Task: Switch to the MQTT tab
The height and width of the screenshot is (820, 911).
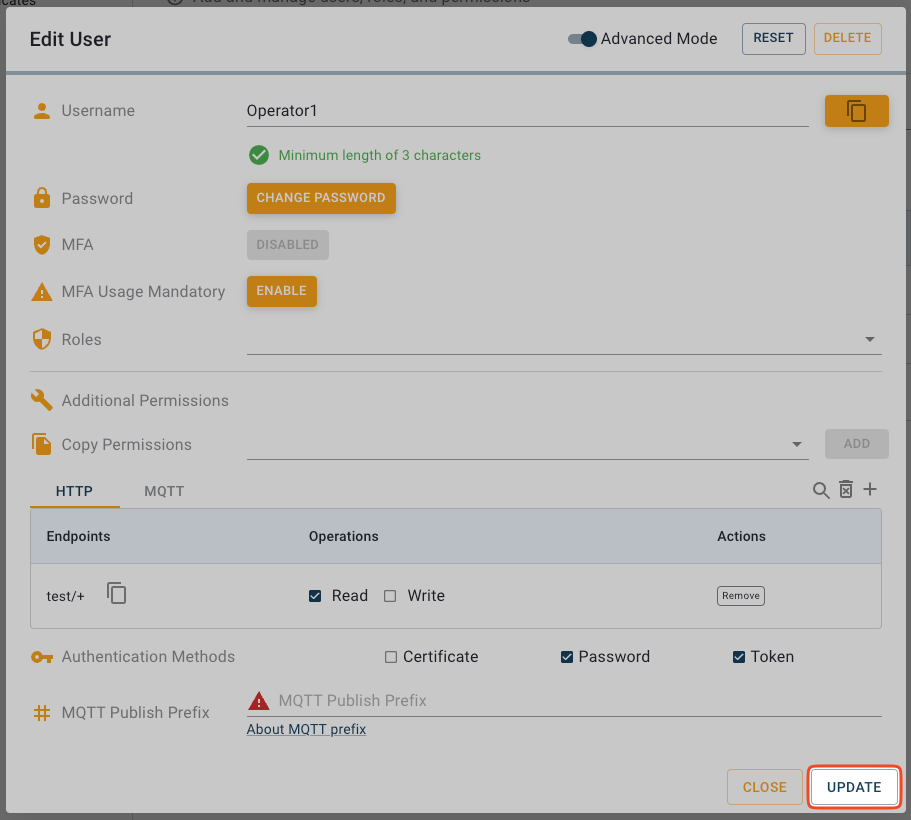Action: click(x=164, y=491)
